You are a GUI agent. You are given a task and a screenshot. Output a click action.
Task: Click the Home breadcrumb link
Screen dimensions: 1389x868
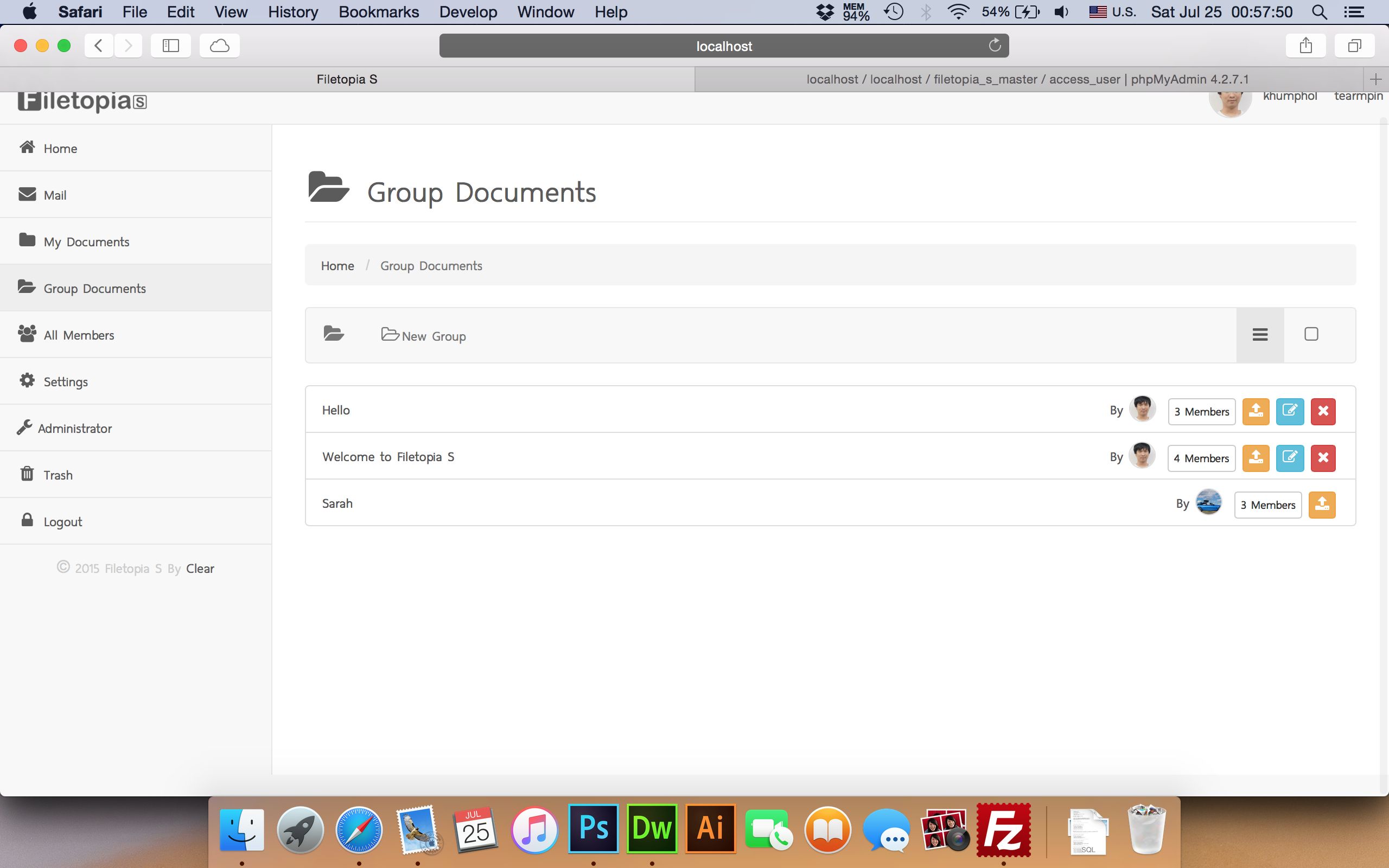[337, 266]
